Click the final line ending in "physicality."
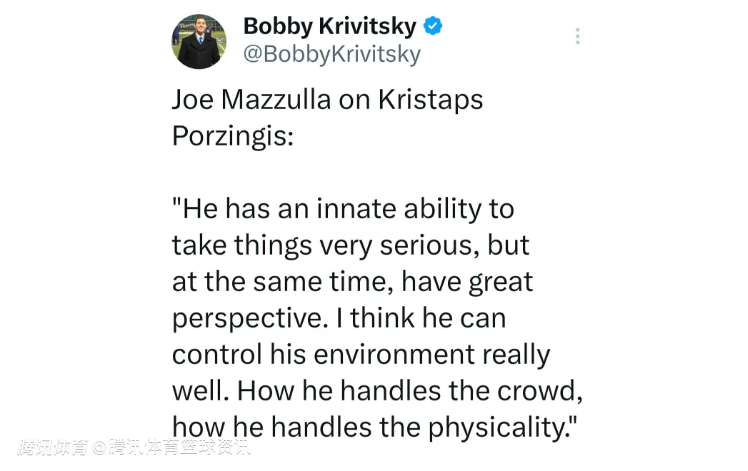 click(375, 427)
